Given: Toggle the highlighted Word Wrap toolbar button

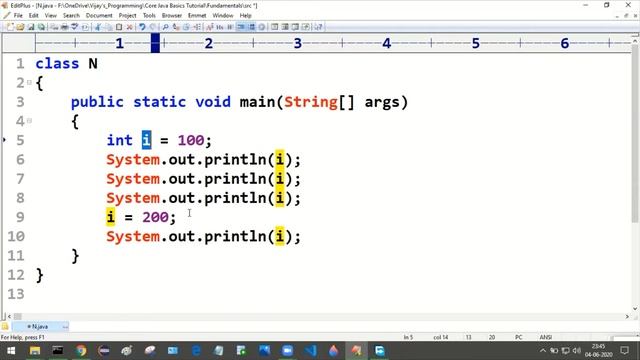Looking at the screenshot, I should (x=241, y=27).
